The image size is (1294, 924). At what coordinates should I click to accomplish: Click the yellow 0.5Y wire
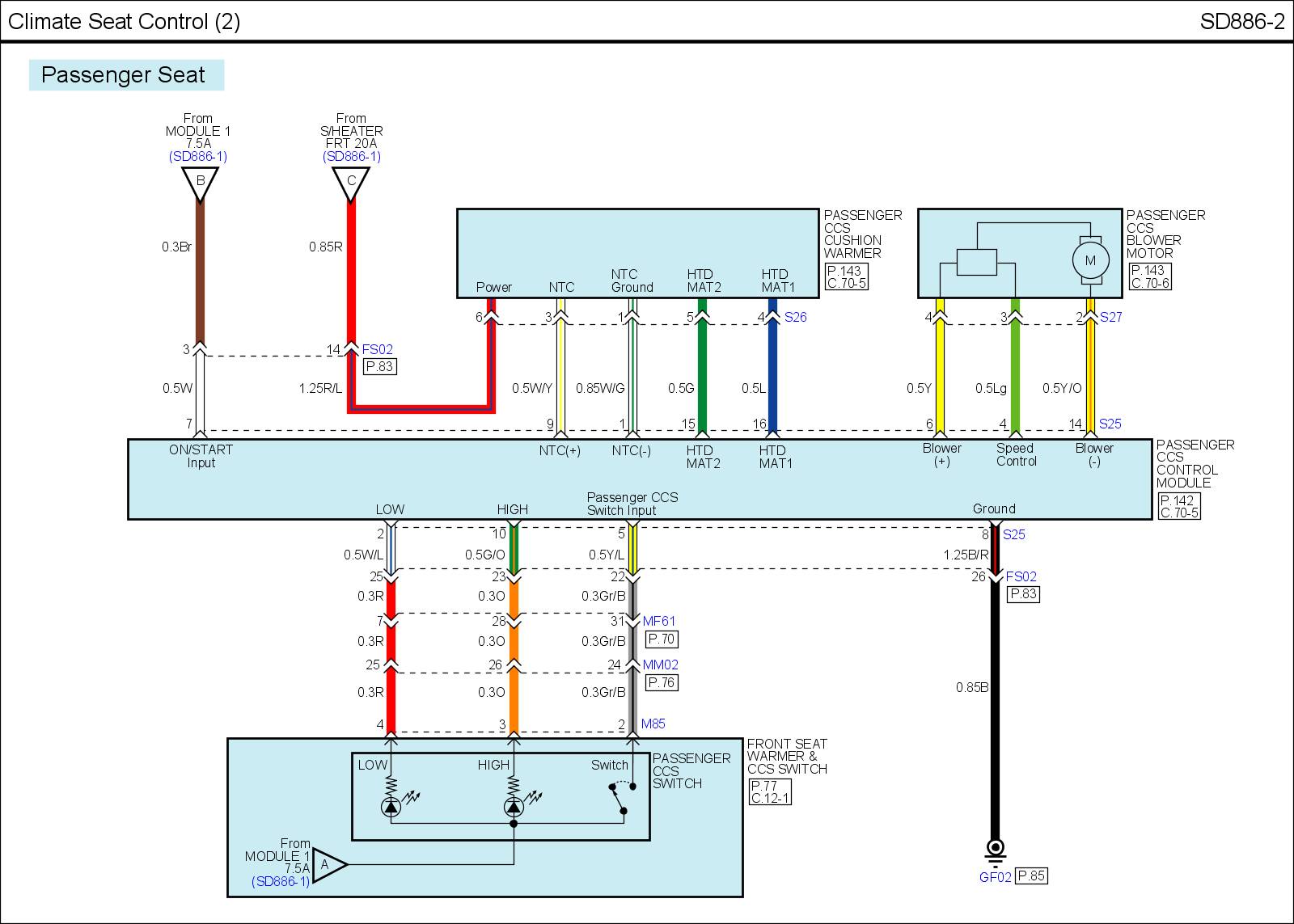(x=940, y=380)
